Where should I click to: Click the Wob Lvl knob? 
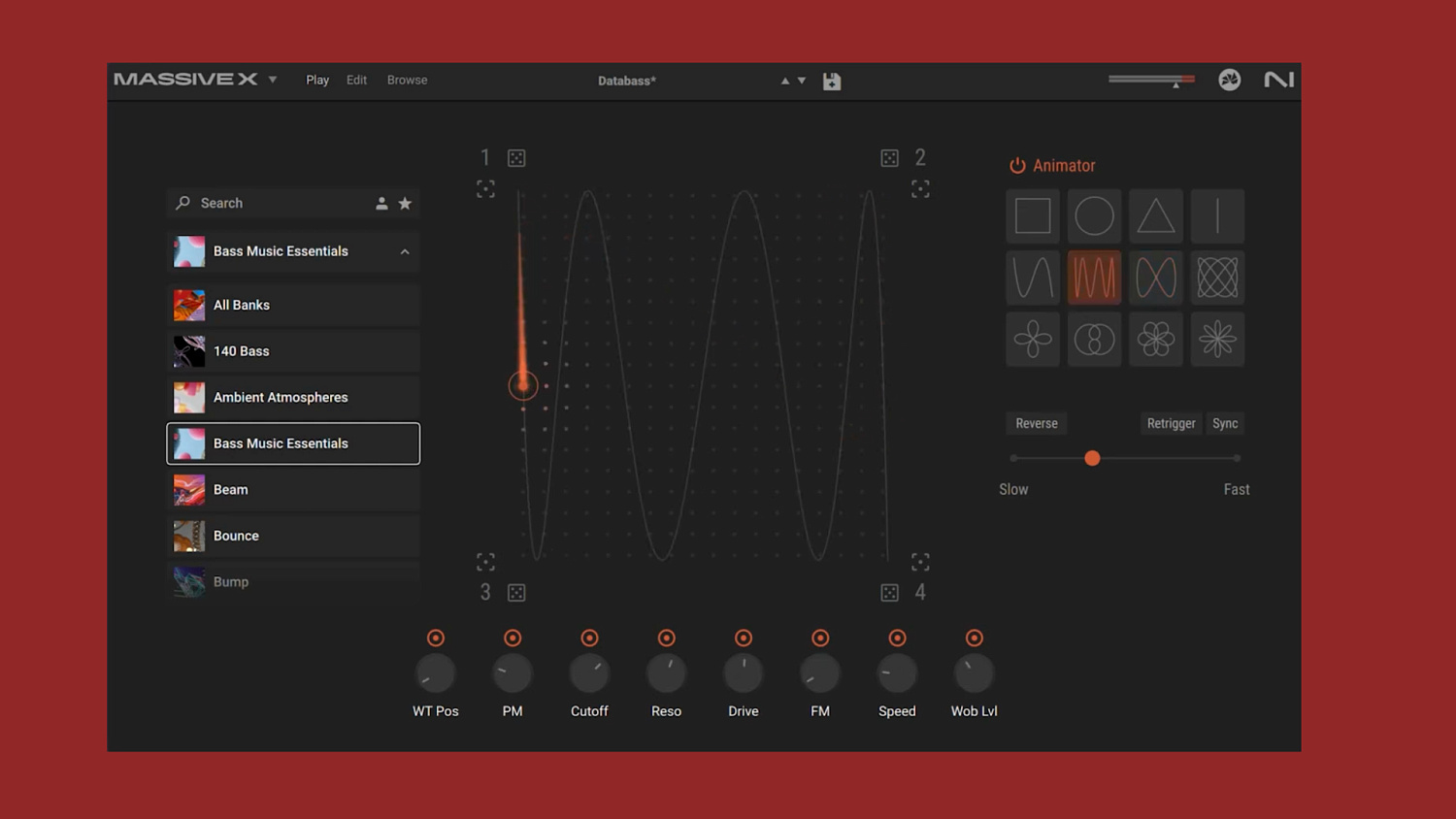(975, 673)
